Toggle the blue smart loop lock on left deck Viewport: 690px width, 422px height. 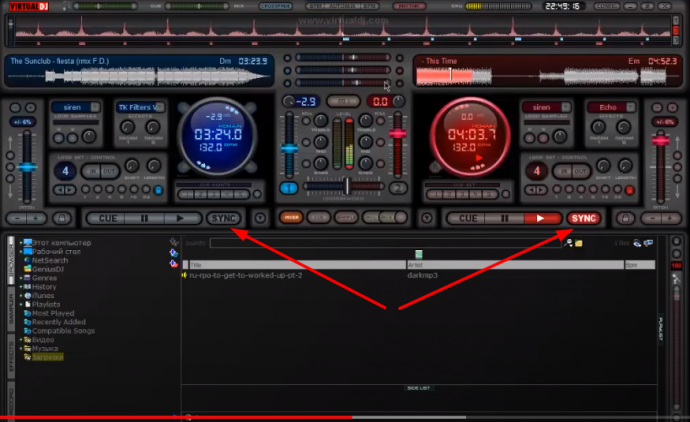158,190
